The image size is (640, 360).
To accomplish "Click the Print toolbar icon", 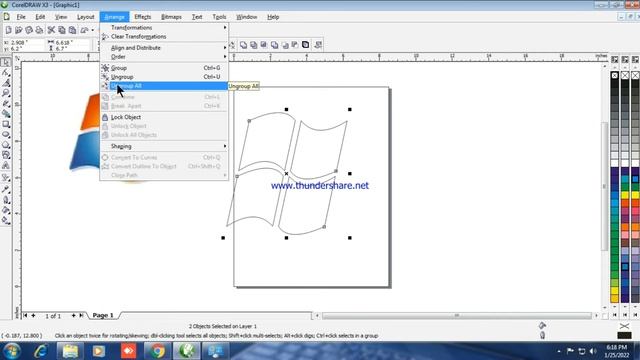I will pyautogui.click(x=39, y=30).
